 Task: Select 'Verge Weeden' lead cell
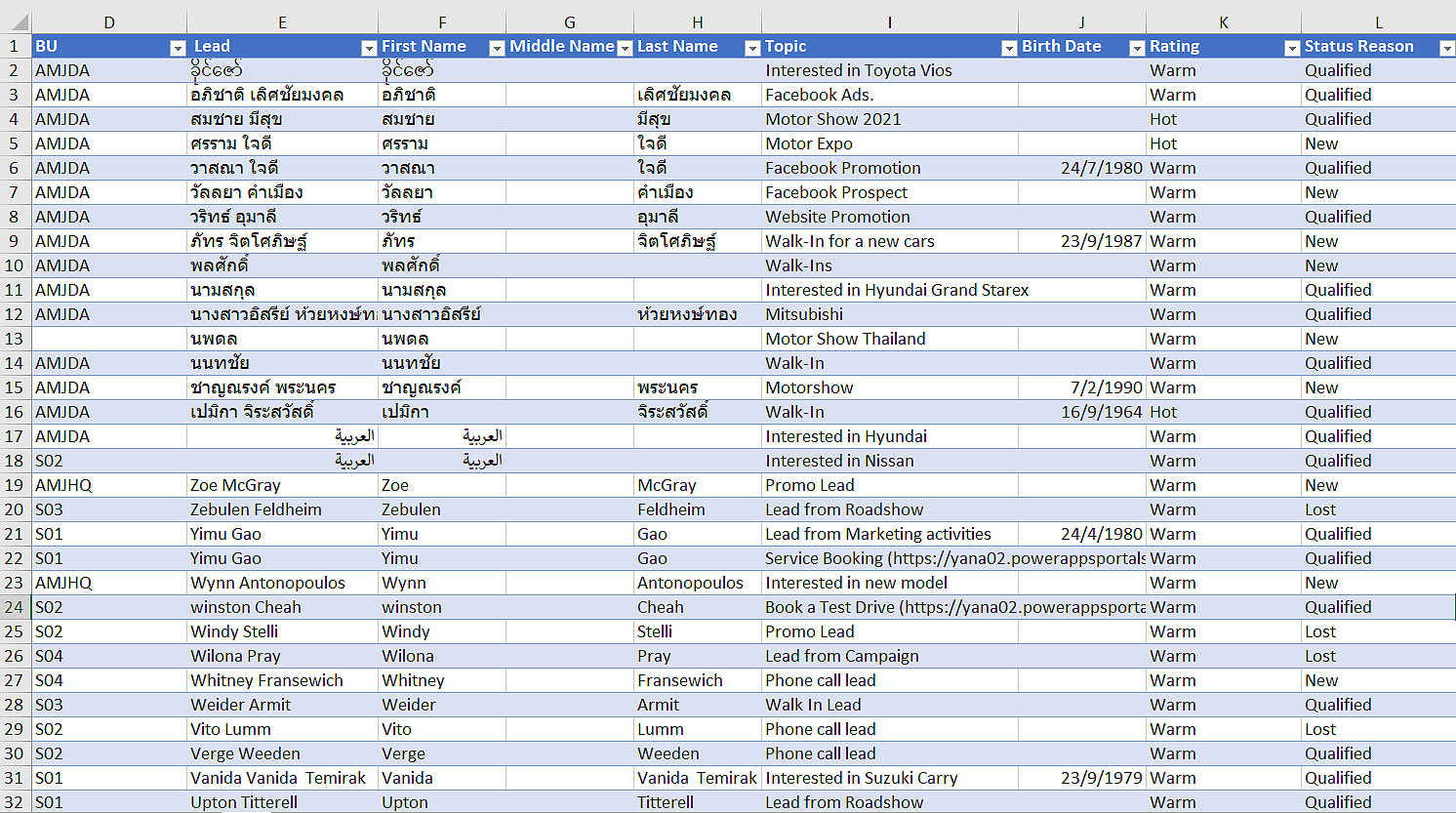[282, 753]
